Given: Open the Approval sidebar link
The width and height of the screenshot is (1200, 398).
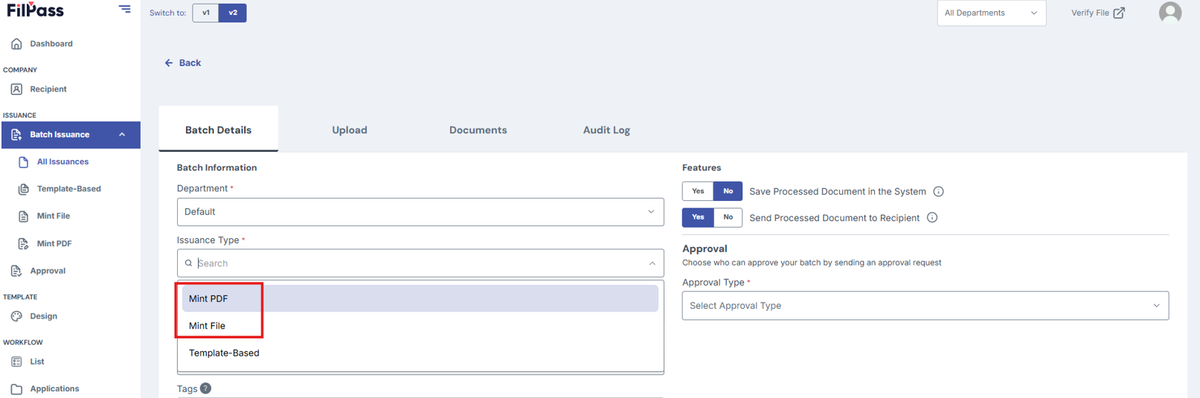Looking at the screenshot, I should tap(48, 271).
